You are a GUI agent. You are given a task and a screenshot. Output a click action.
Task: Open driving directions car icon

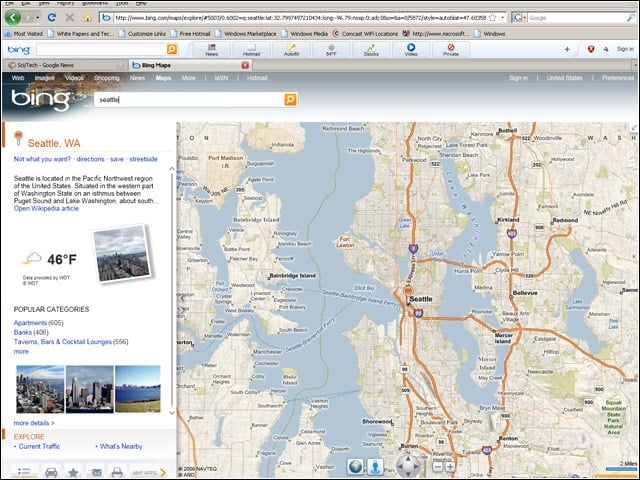51,472
